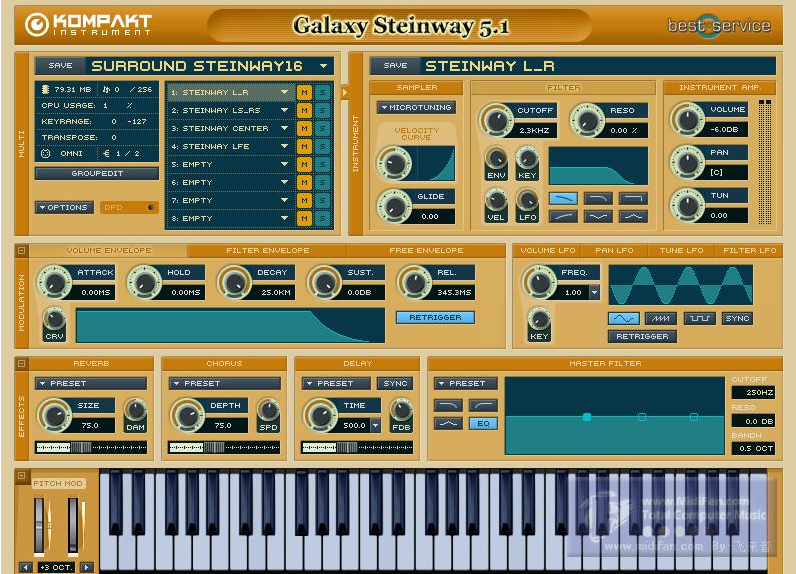
Task: Click the Delay FDB knob
Action: pos(401,410)
